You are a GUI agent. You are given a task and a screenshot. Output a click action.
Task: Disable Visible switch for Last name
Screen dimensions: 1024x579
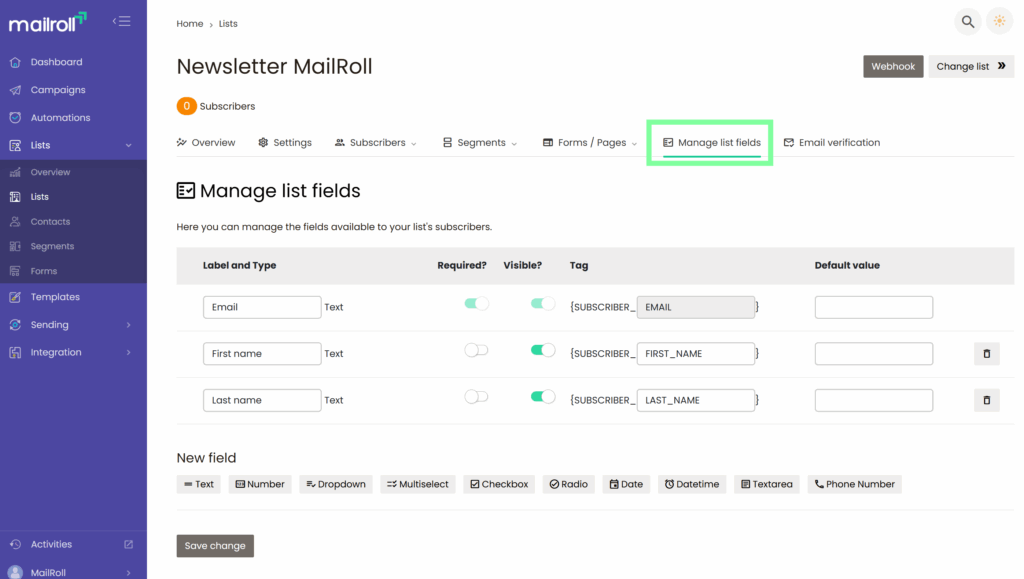pos(542,397)
